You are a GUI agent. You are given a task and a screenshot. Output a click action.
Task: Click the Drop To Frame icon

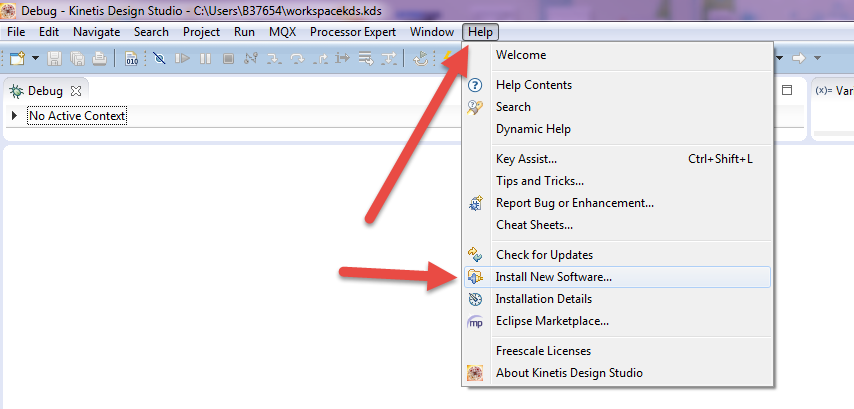(366, 58)
